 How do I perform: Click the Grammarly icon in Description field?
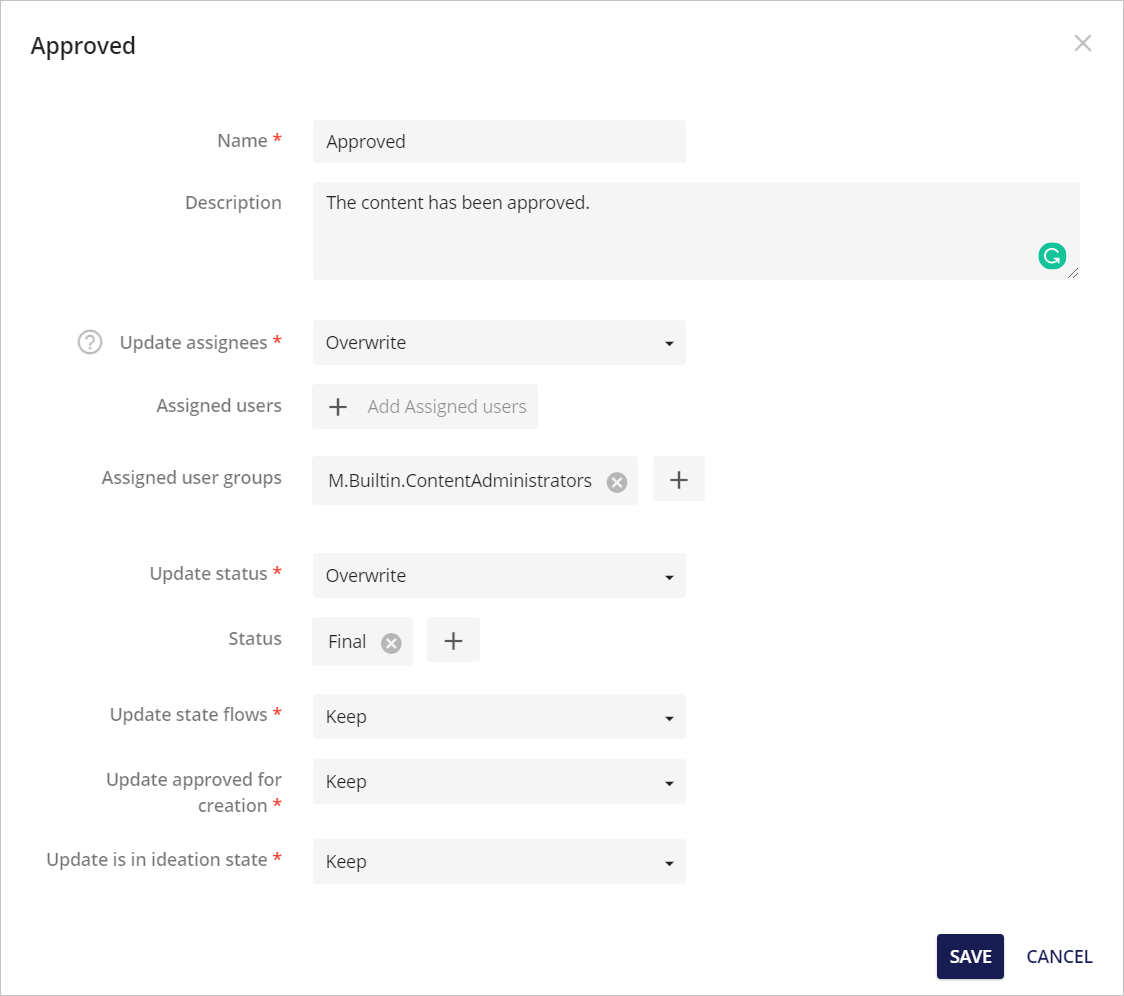(1052, 256)
